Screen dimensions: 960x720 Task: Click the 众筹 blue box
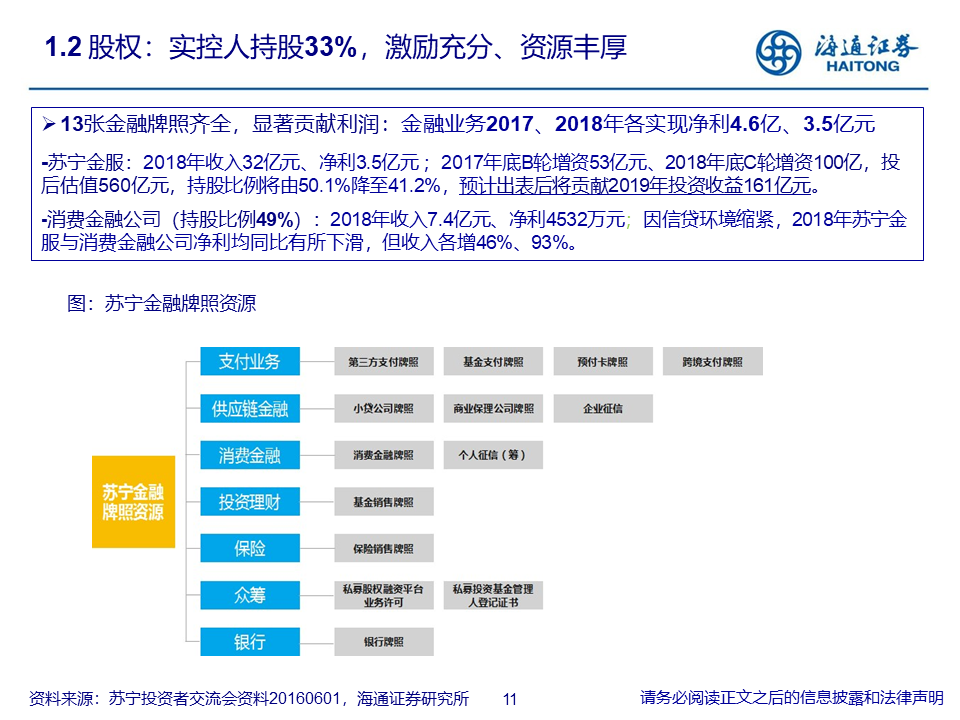pyautogui.click(x=250, y=595)
